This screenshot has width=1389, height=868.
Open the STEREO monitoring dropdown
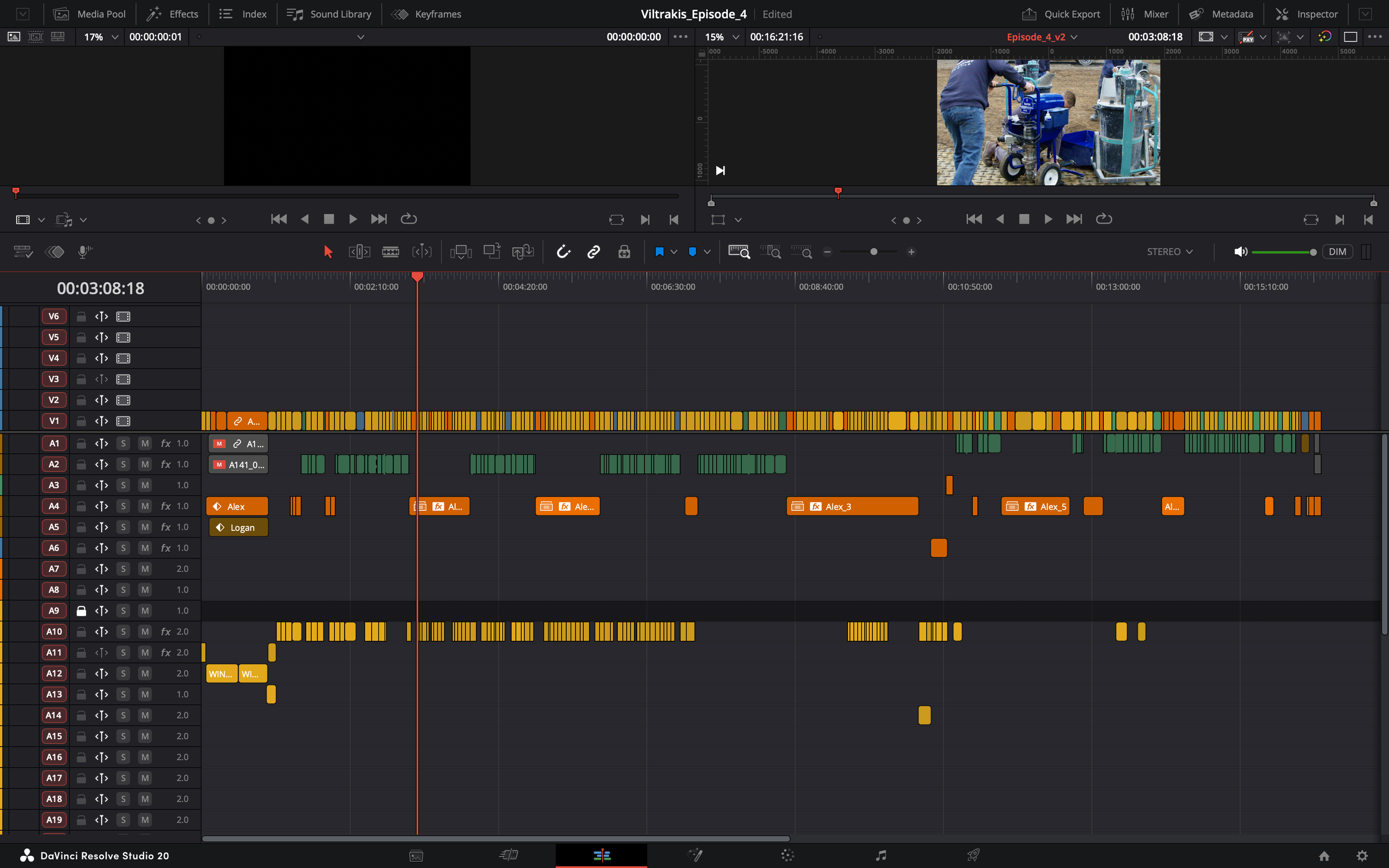point(1168,252)
